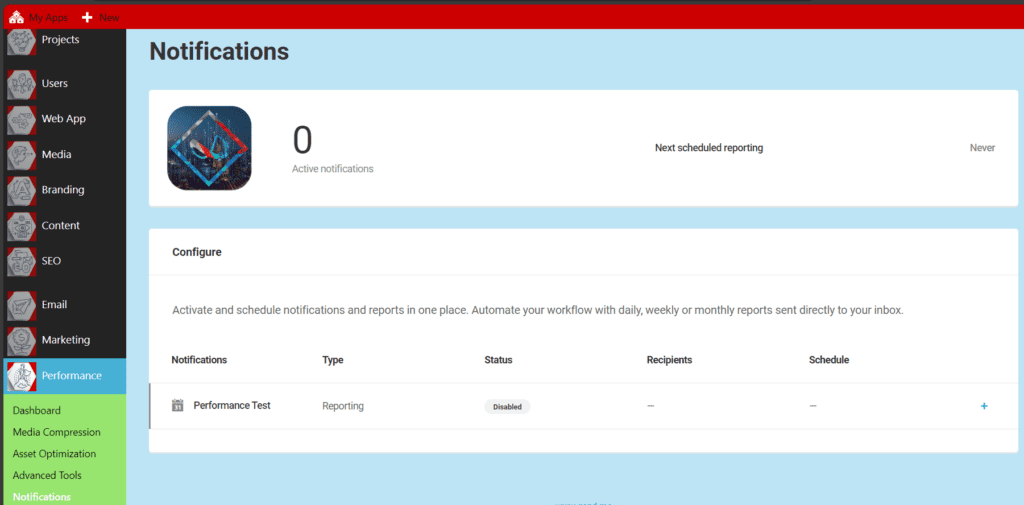Open Dashboard in Performance submenu
Image resolution: width=1024 pixels, height=505 pixels.
37,411
